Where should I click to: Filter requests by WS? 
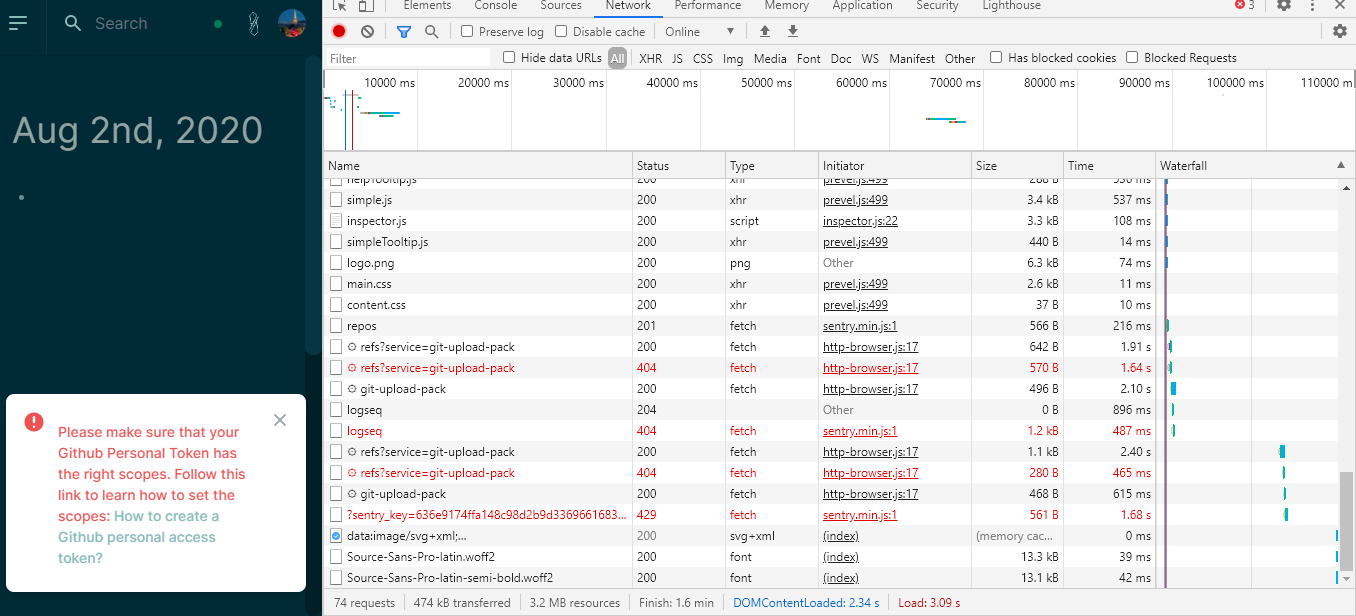870,58
